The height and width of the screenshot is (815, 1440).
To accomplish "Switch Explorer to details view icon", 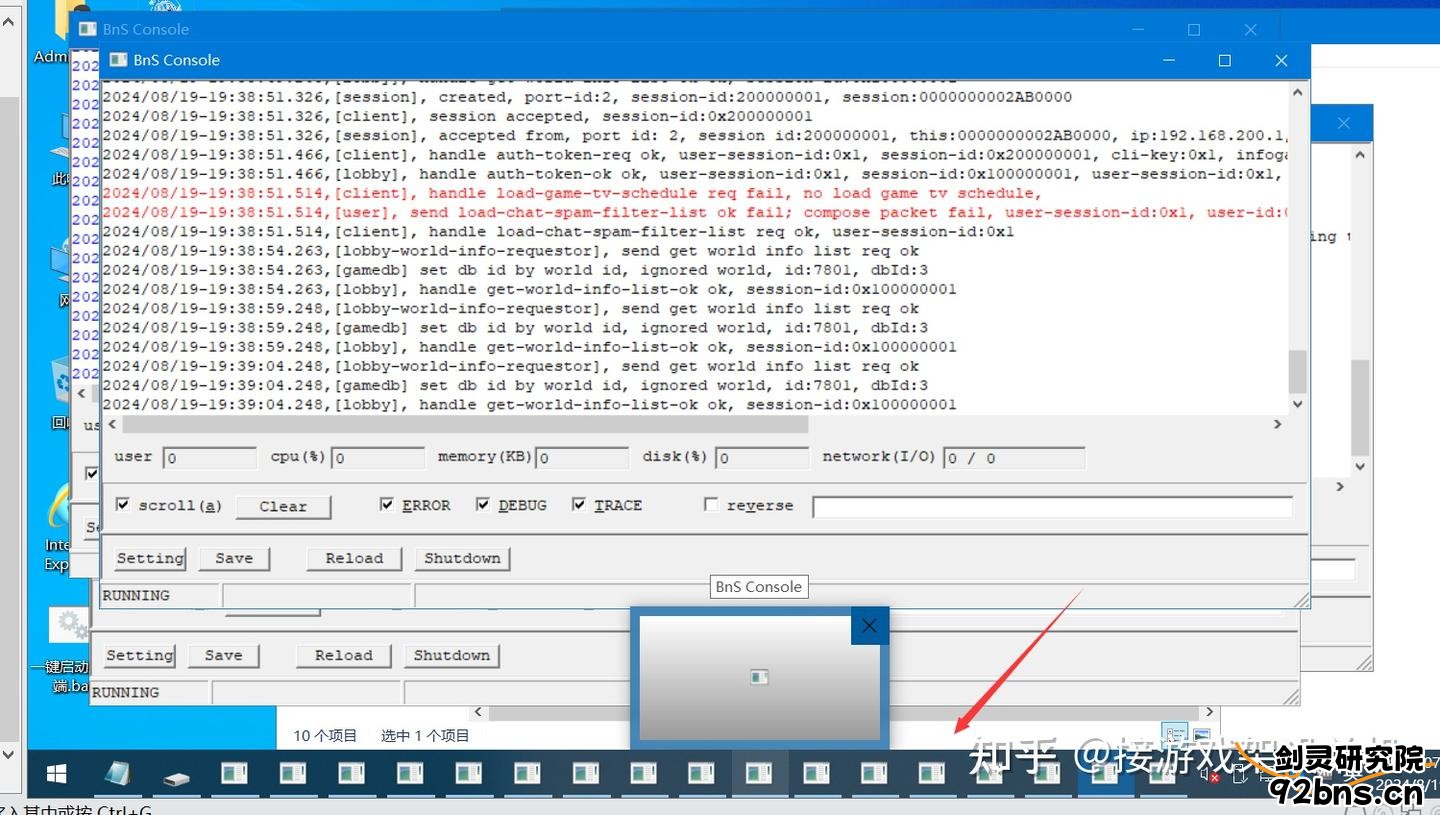I will (x=1174, y=735).
